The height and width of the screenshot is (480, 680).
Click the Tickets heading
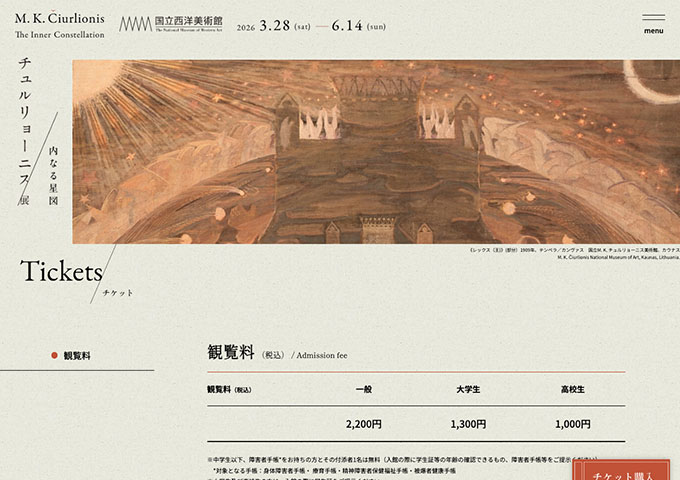[61, 272]
